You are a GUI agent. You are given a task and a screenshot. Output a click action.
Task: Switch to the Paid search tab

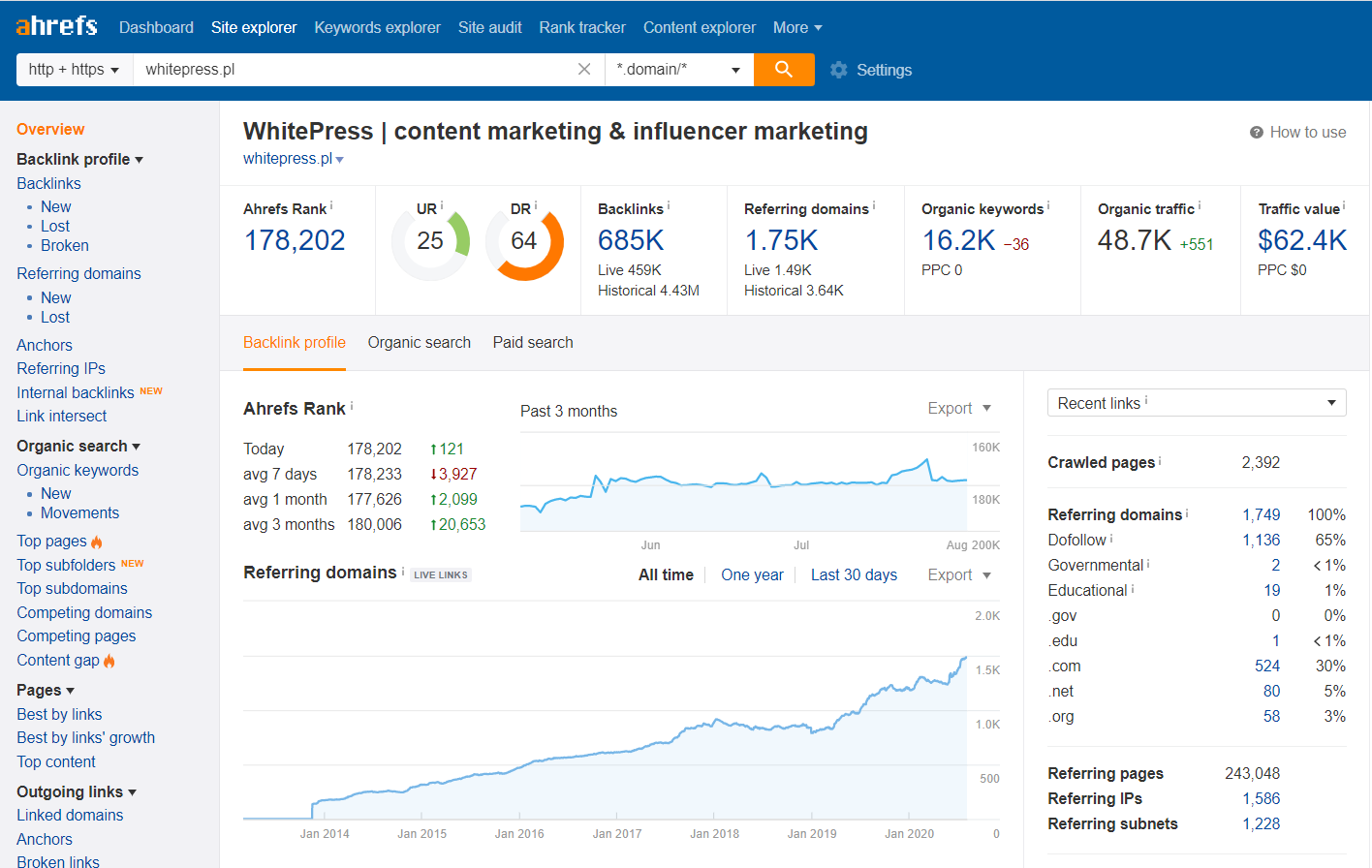click(x=533, y=343)
